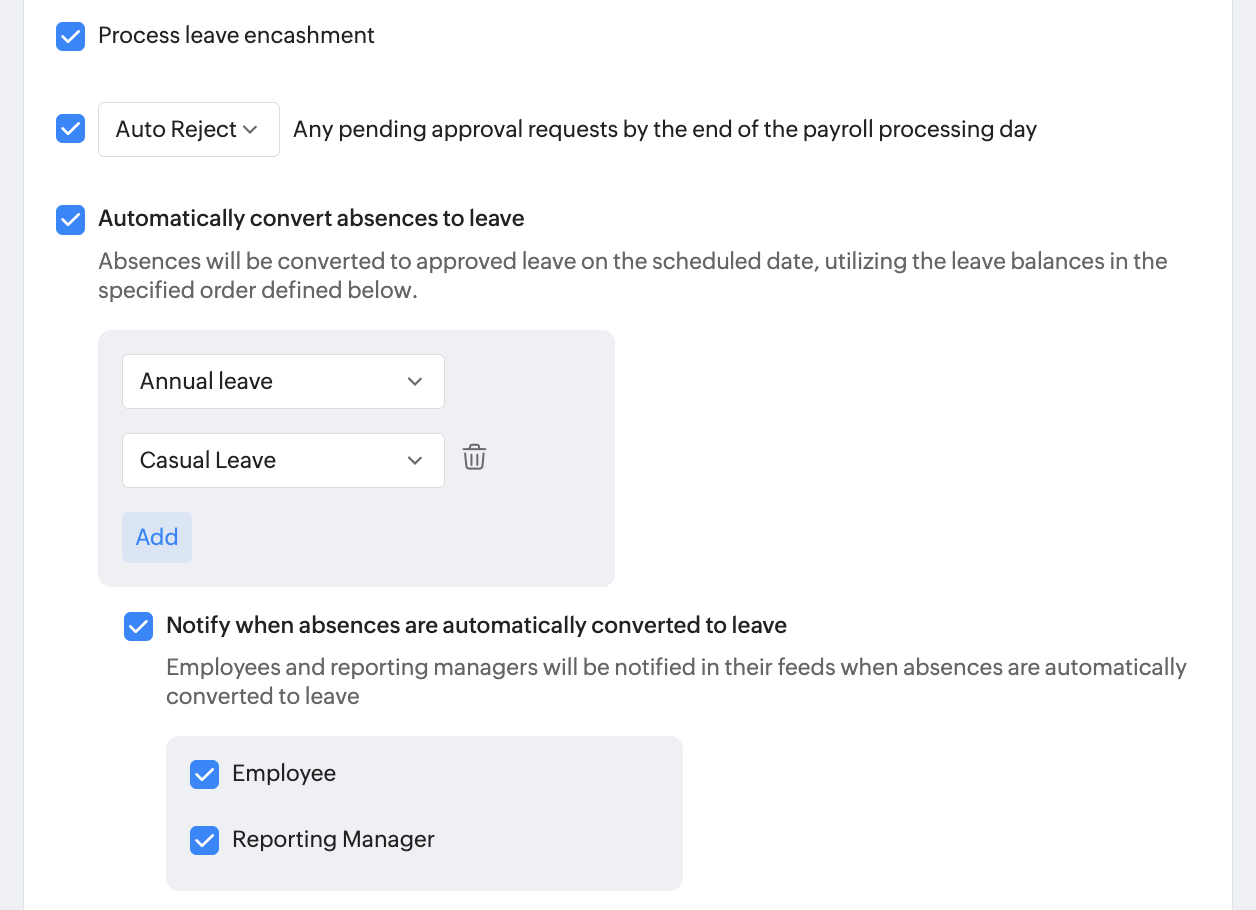Untick the checkbox left of Auto Reject
This screenshot has width=1256, height=910.
coord(70,129)
